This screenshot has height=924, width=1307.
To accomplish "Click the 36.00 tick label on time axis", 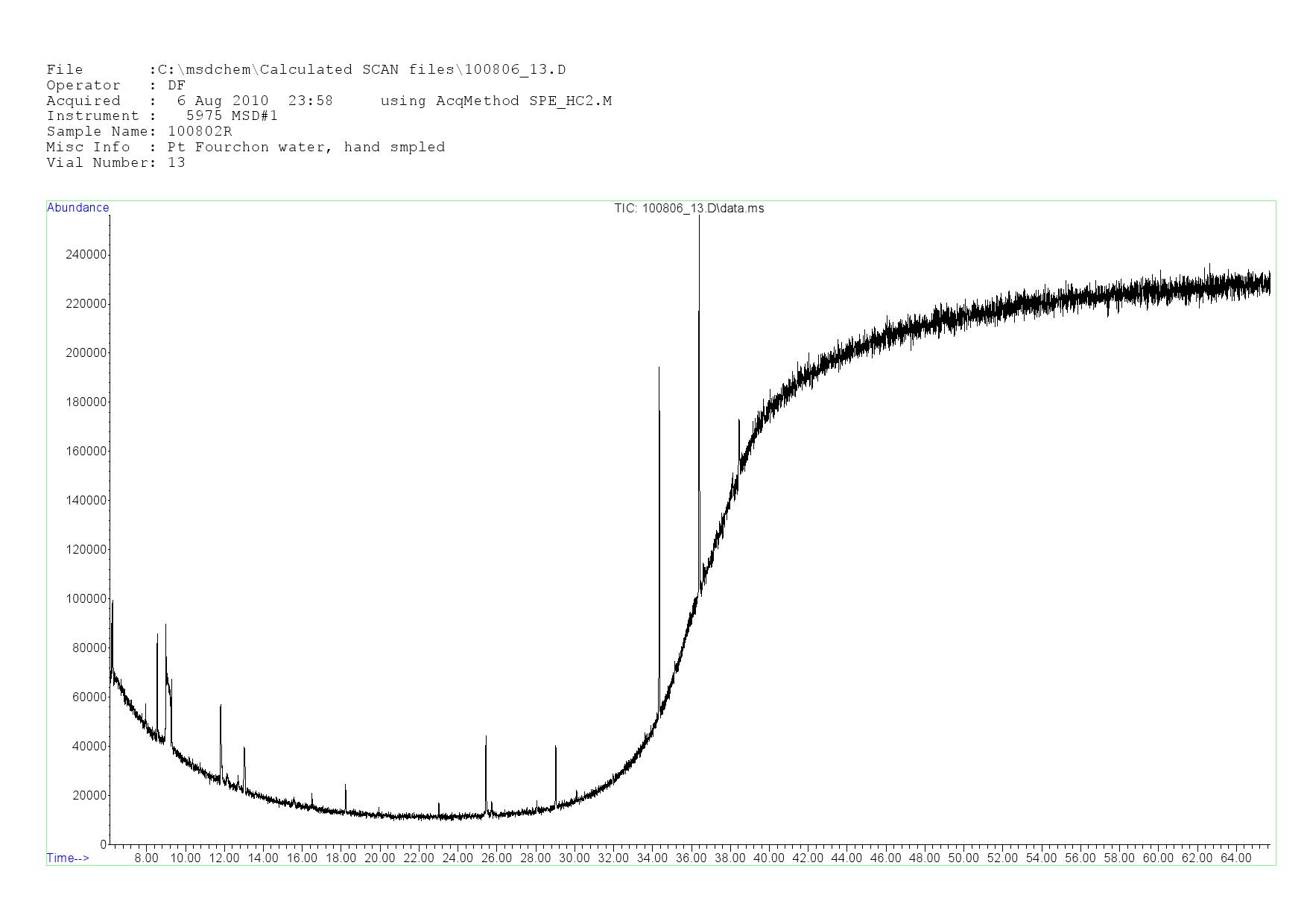I will pos(691,858).
